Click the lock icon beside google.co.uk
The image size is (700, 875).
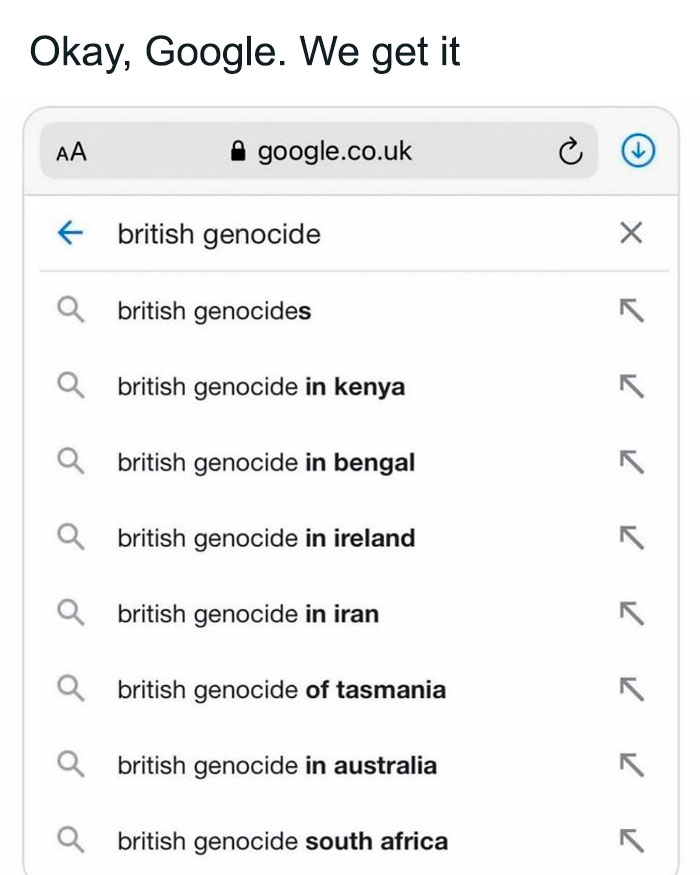coord(238,152)
